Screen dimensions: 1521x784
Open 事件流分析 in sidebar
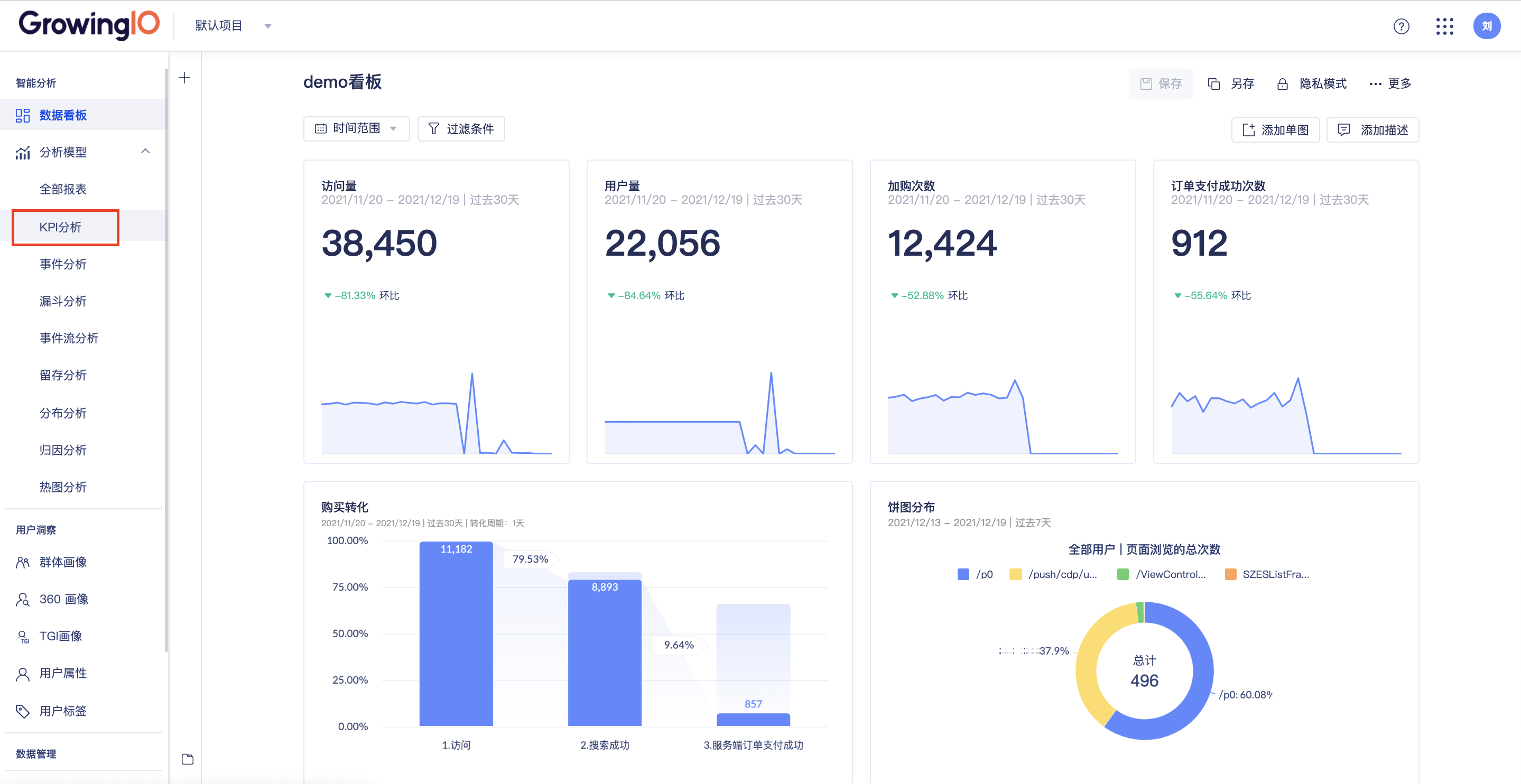69,338
